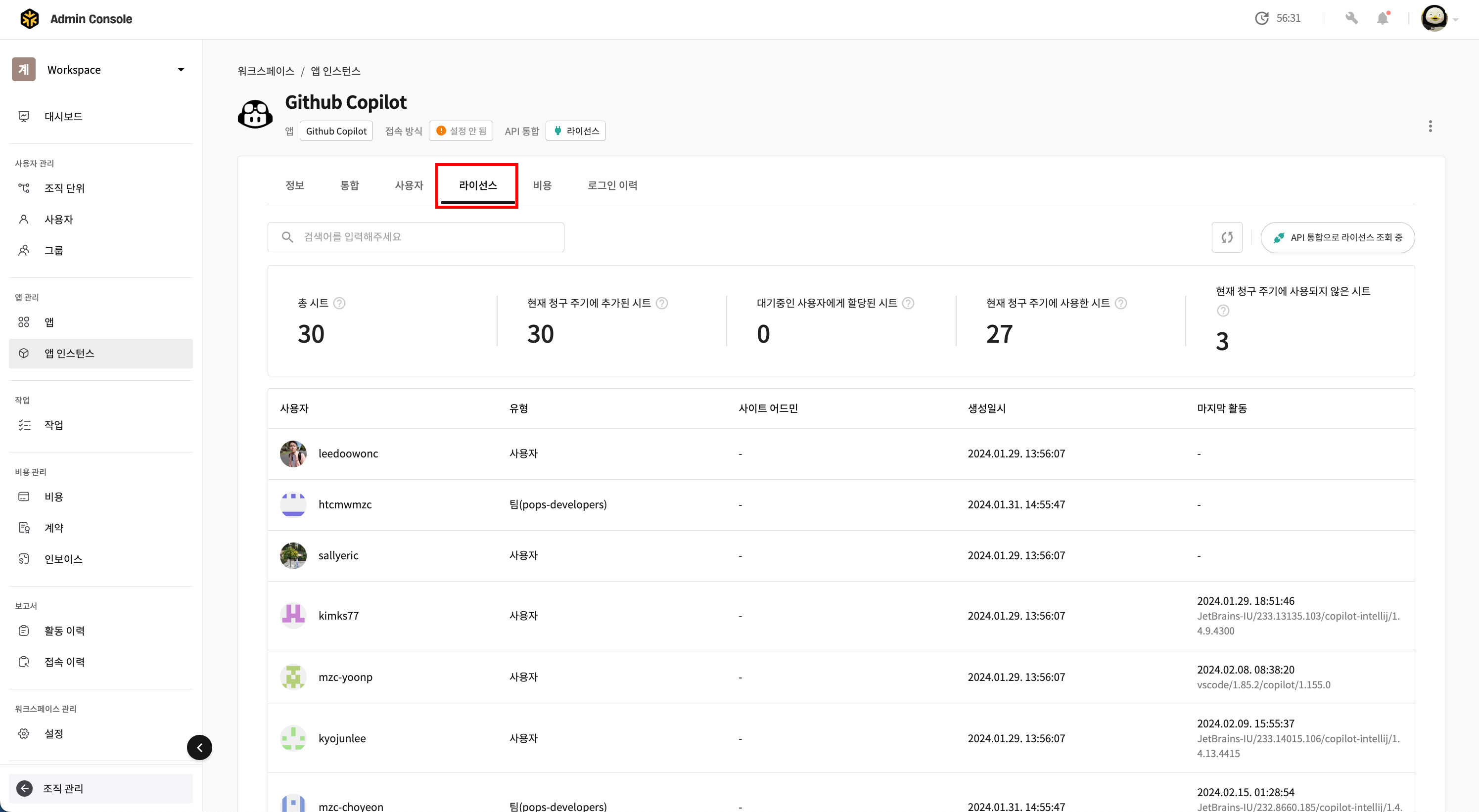1479x812 pixels.
Task: Click the refresh sync icon button
Action: [1227, 237]
